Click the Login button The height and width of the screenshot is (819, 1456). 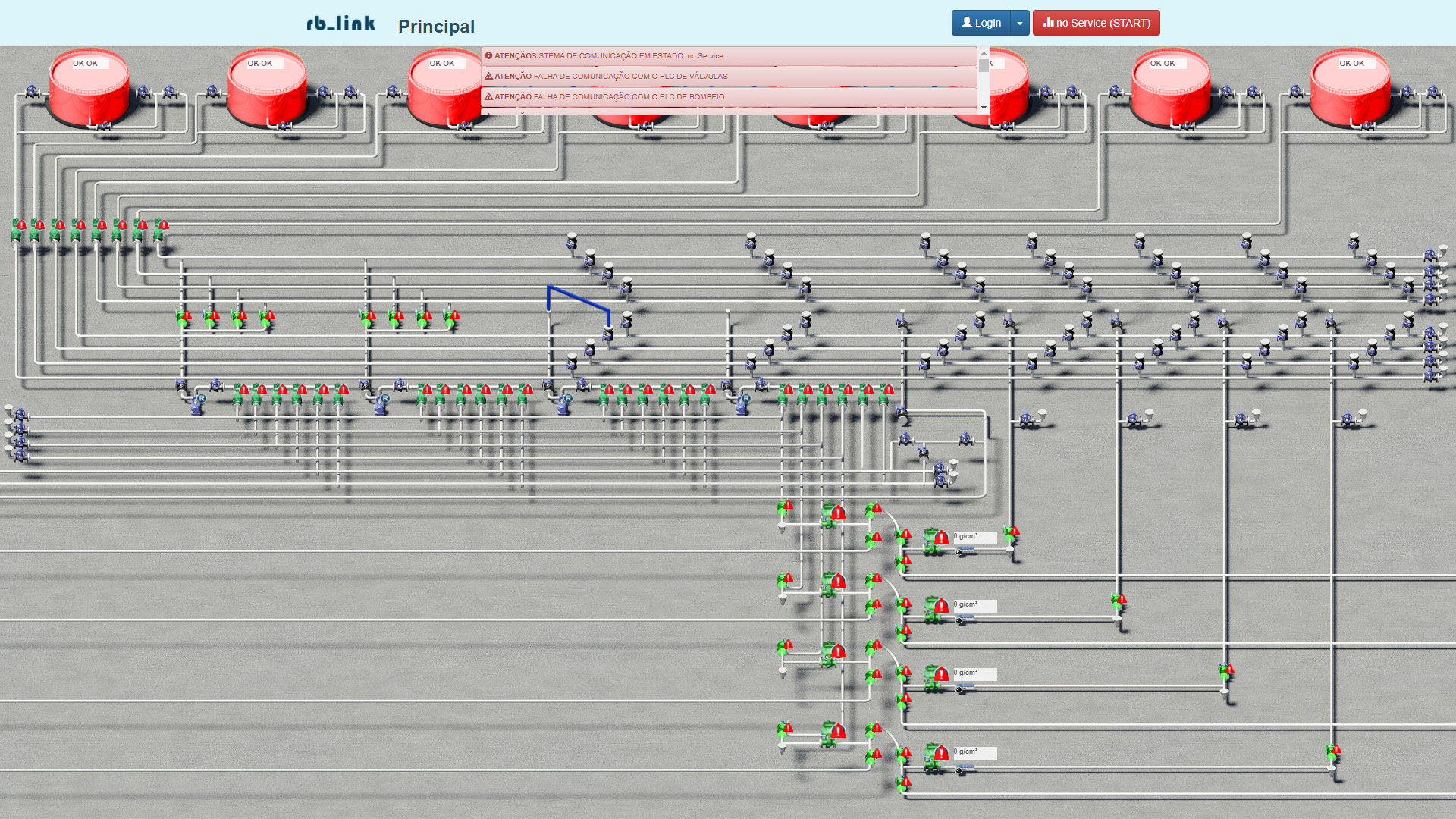click(x=981, y=23)
